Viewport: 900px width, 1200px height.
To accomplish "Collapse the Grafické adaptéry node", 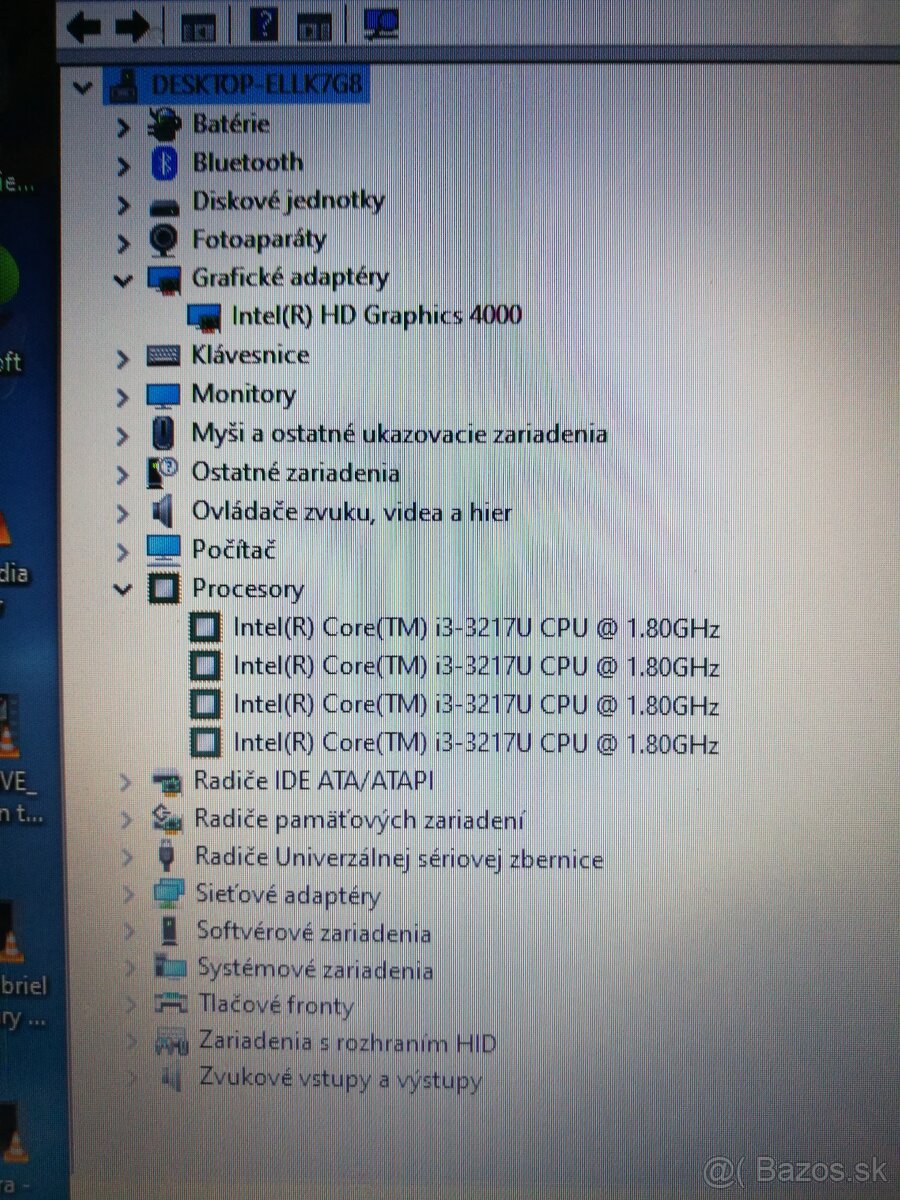I will [x=123, y=278].
